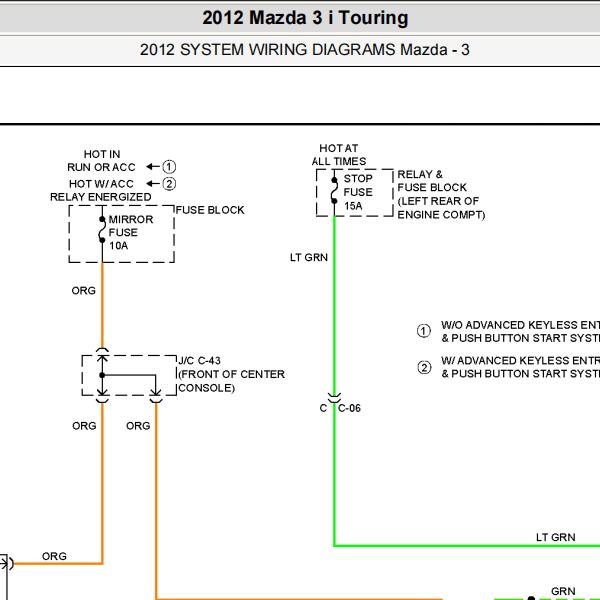
Task: Click the C-06 connector symbol on green wire
Action: pos(334,398)
